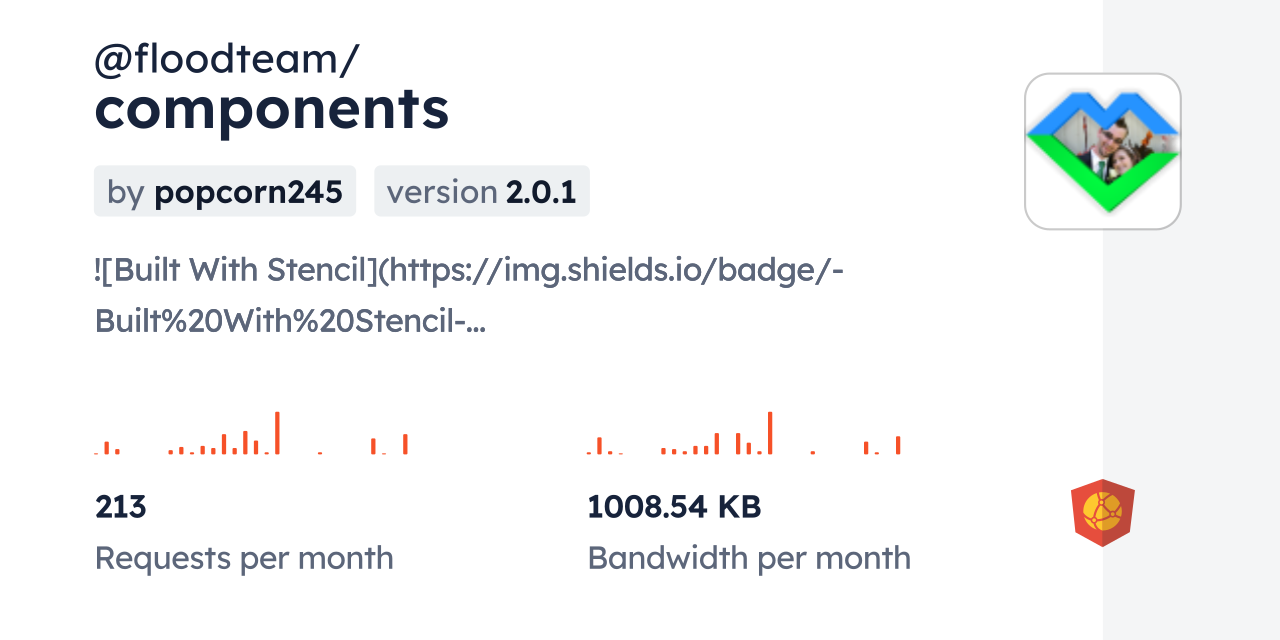Click the wedding photo inside the logo
This screenshot has height=640, width=1280.
1112,147
